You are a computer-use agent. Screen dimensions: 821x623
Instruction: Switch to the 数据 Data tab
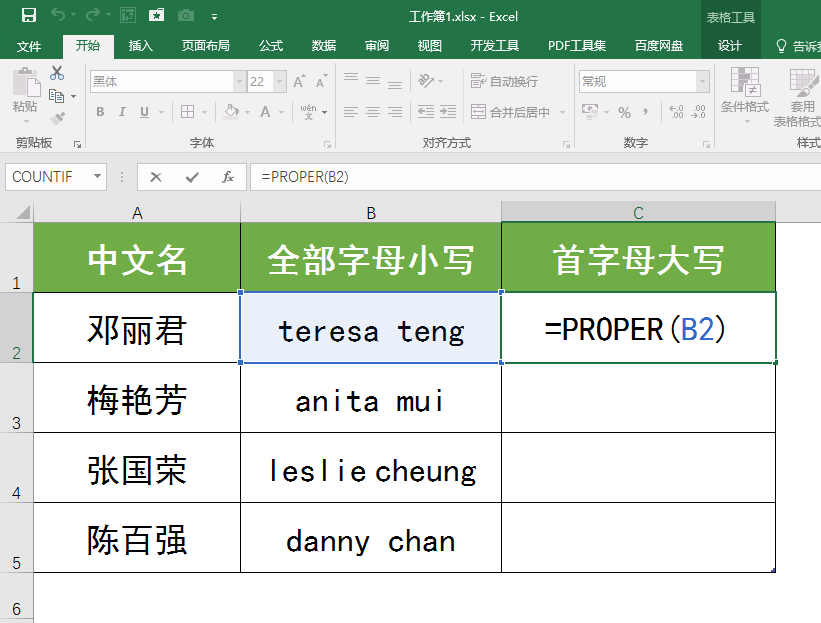(324, 46)
